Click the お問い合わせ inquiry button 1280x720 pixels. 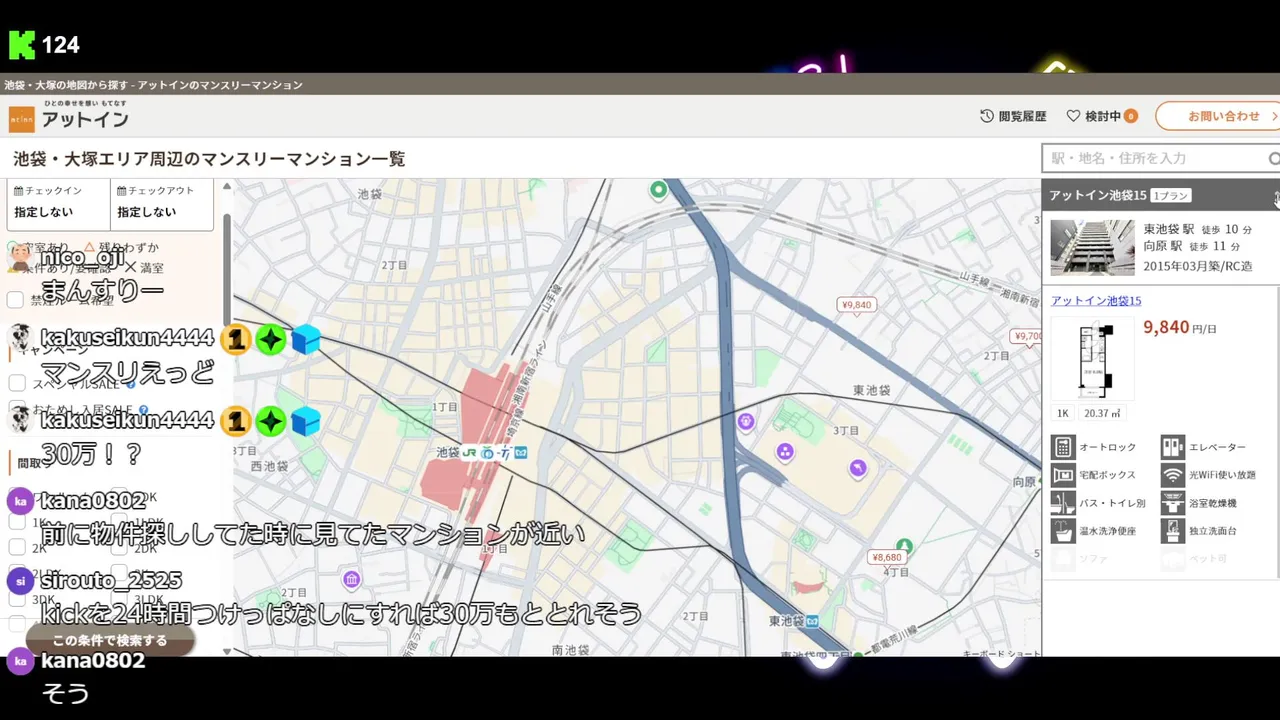coord(1219,116)
